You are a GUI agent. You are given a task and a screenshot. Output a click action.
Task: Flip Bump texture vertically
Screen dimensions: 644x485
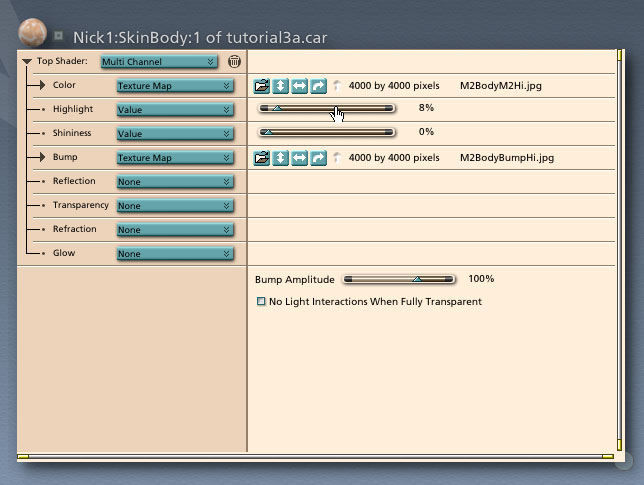pos(281,158)
